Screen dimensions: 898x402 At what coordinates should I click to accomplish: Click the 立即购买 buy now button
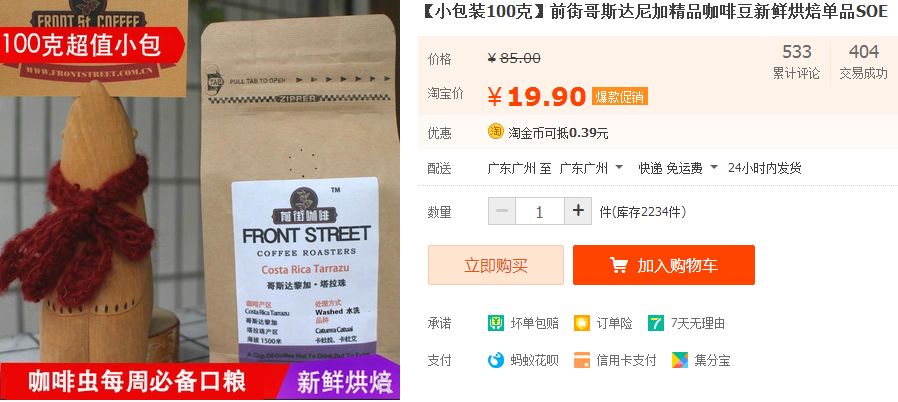click(496, 265)
